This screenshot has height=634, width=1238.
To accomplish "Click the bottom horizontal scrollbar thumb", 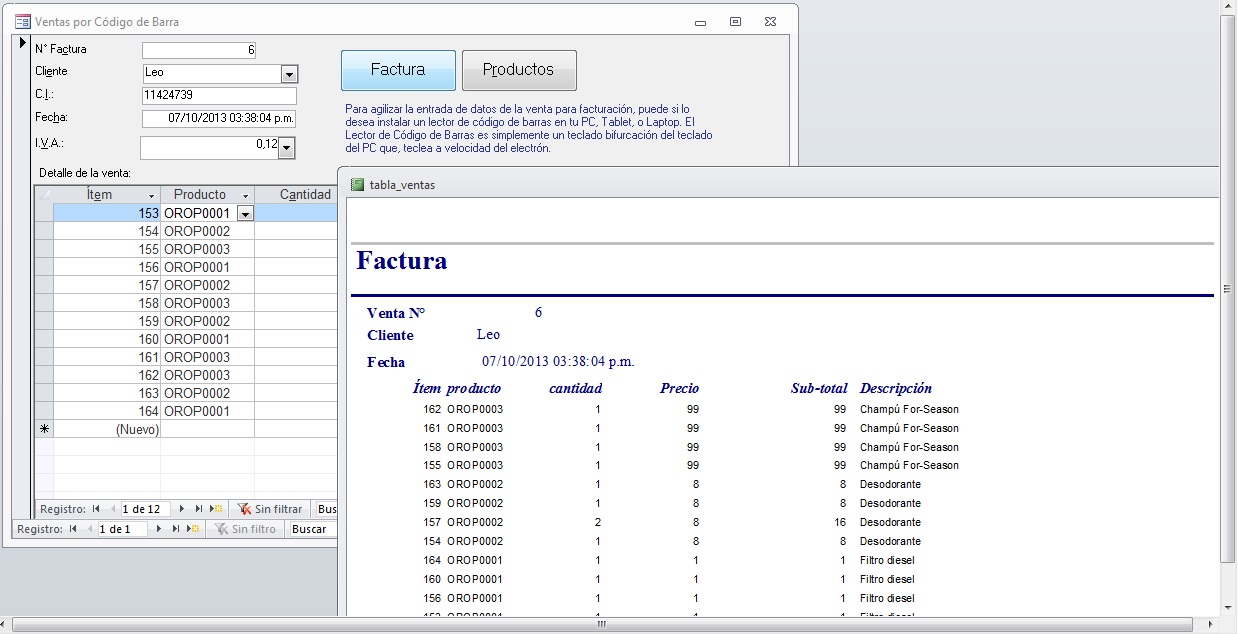I will click(600, 624).
